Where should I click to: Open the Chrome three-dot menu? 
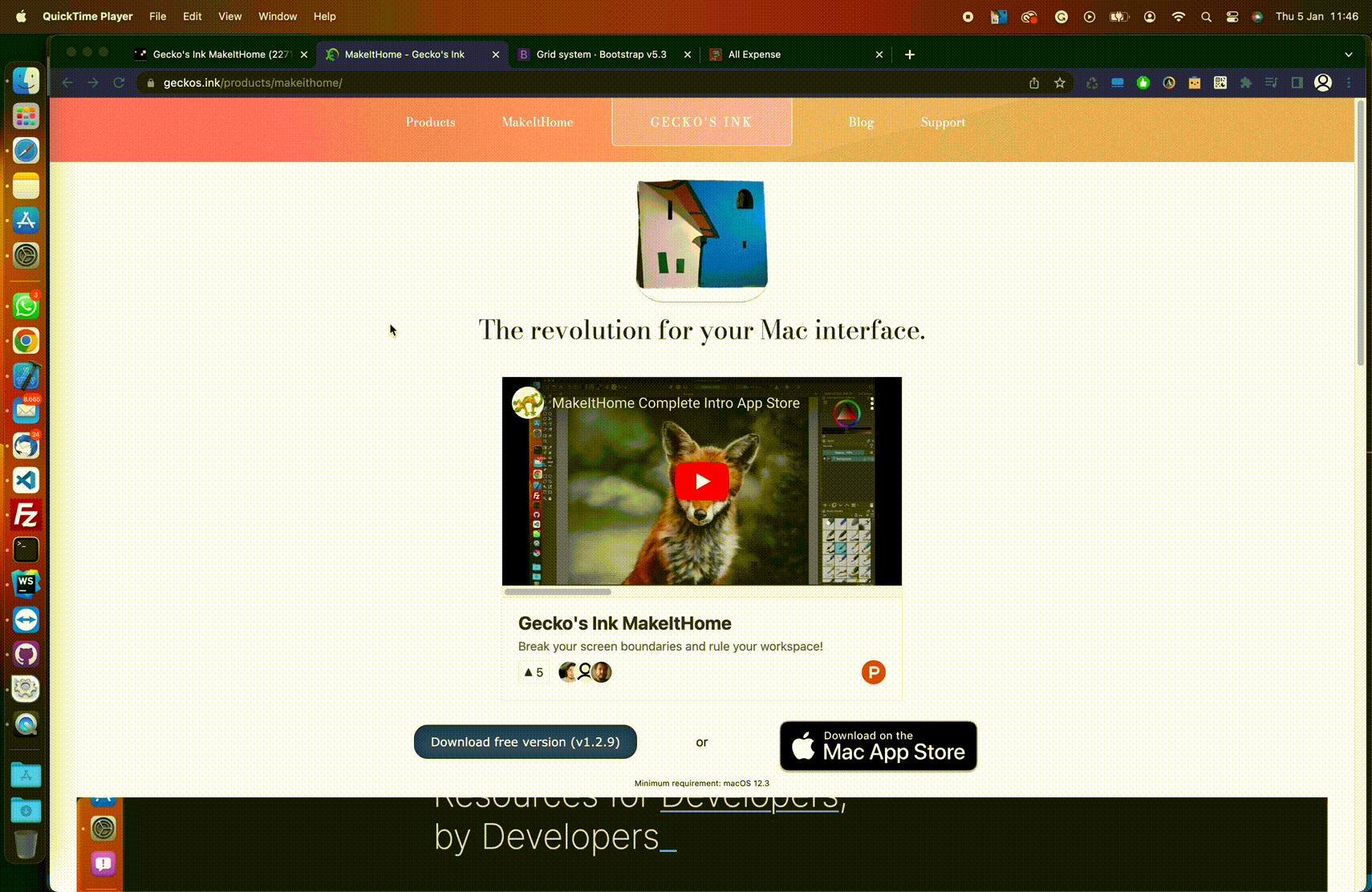[1350, 83]
